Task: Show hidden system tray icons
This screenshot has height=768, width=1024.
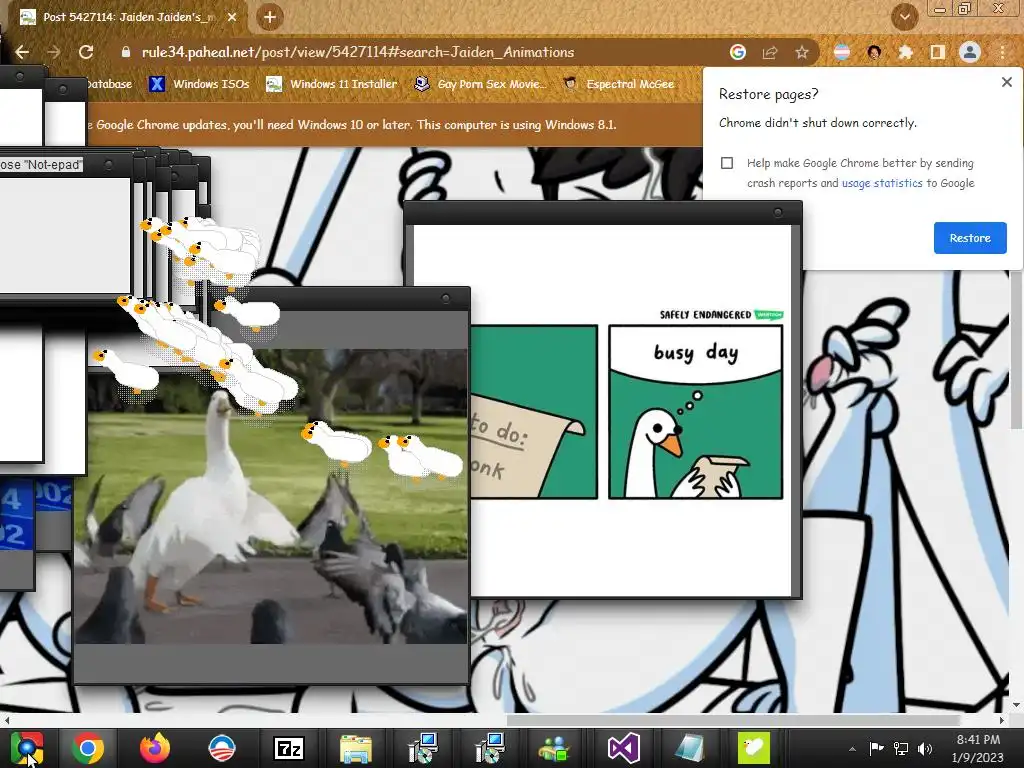Action: point(852,749)
